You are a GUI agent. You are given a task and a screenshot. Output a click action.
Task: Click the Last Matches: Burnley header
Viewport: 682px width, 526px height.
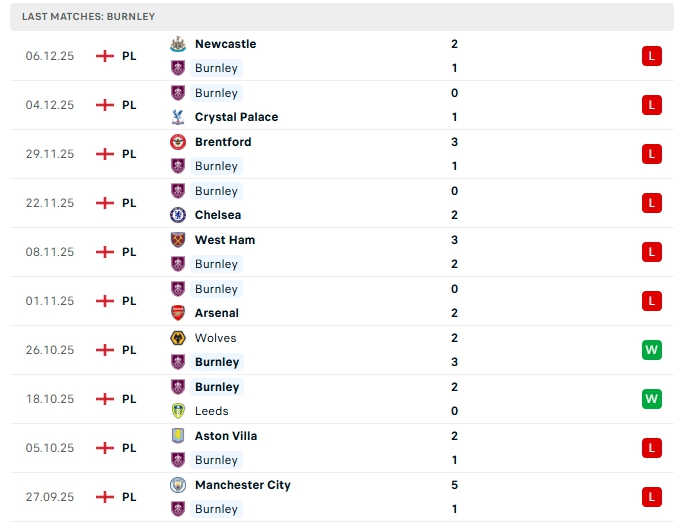88,17
